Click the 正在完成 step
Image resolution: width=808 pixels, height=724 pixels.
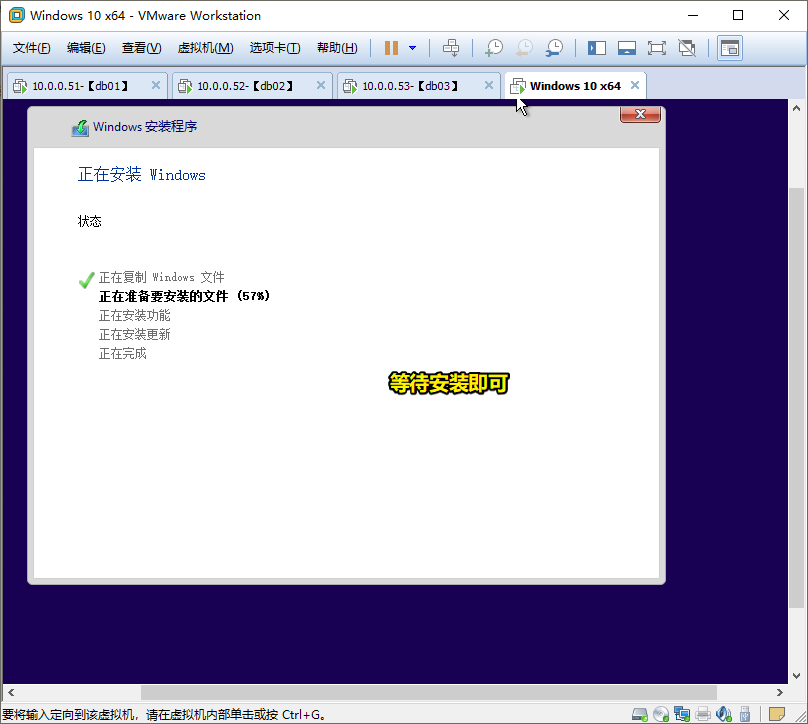click(123, 353)
